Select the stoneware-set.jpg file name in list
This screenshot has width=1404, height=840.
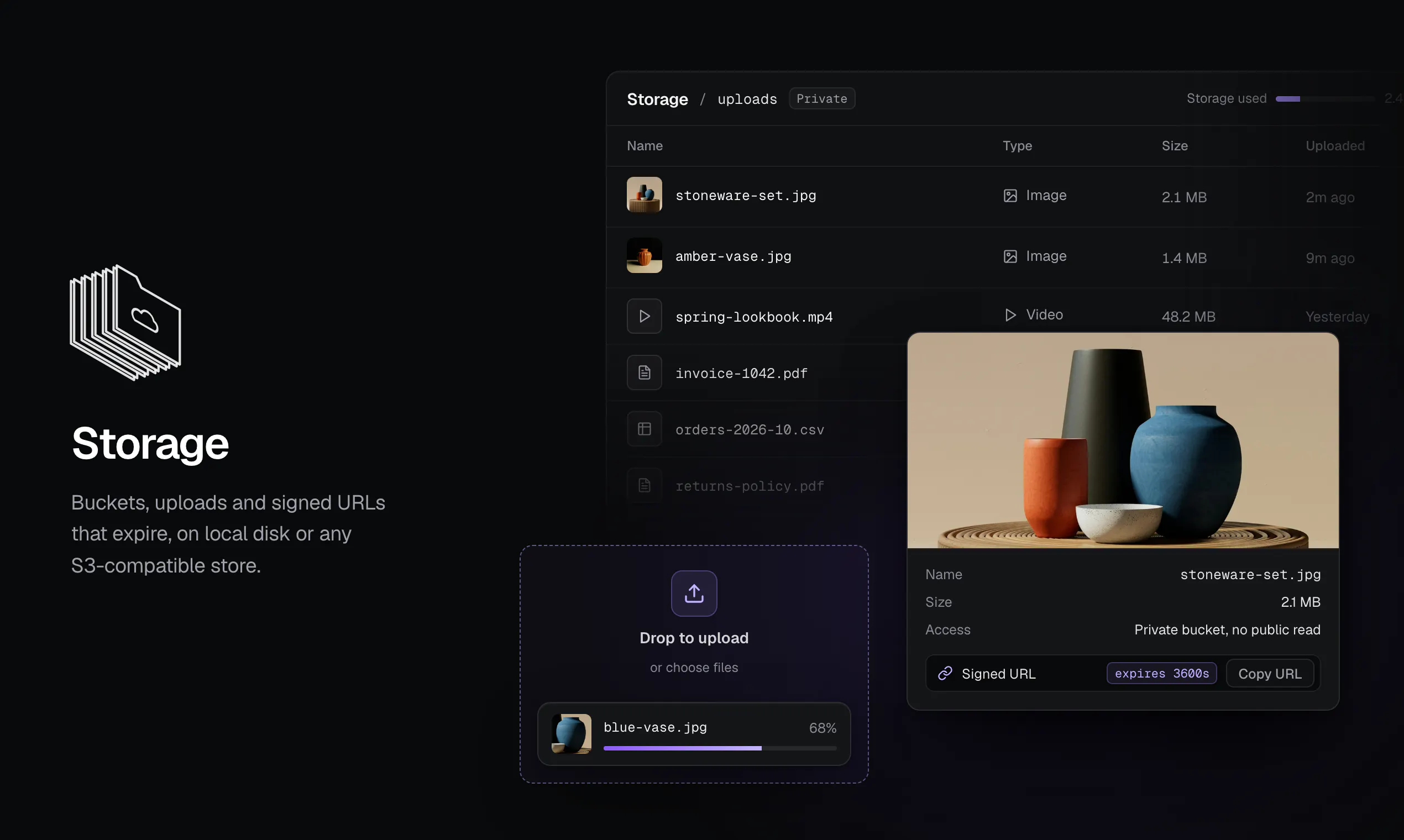(x=746, y=195)
